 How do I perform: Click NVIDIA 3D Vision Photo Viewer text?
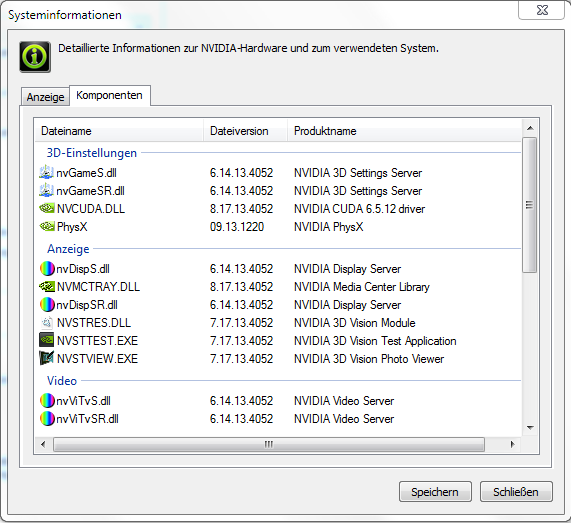click(369, 359)
